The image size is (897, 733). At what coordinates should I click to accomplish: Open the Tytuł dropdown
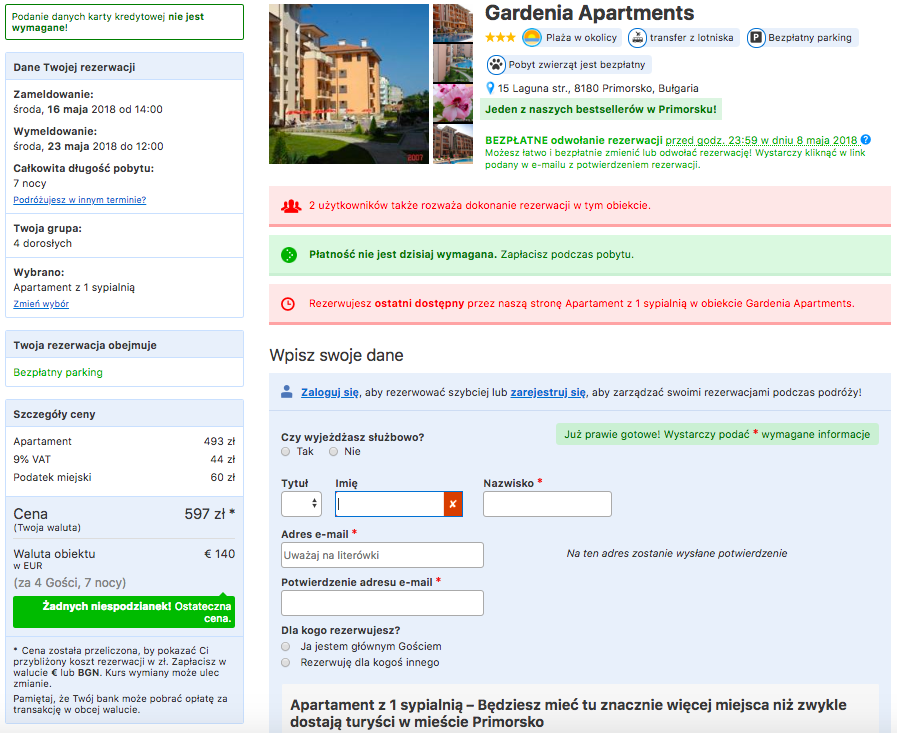pyautogui.click(x=301, y=504)
